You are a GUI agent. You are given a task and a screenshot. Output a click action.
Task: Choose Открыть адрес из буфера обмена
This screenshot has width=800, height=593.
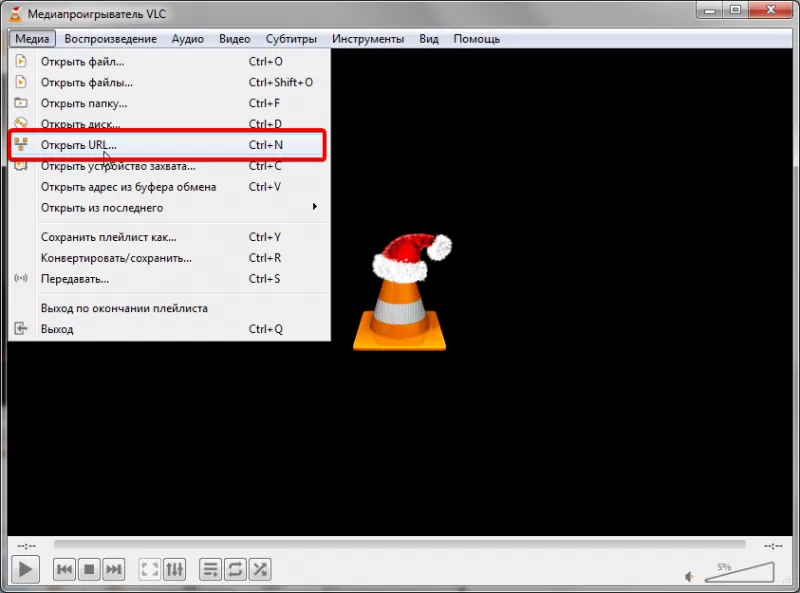[x=169, y=187]
